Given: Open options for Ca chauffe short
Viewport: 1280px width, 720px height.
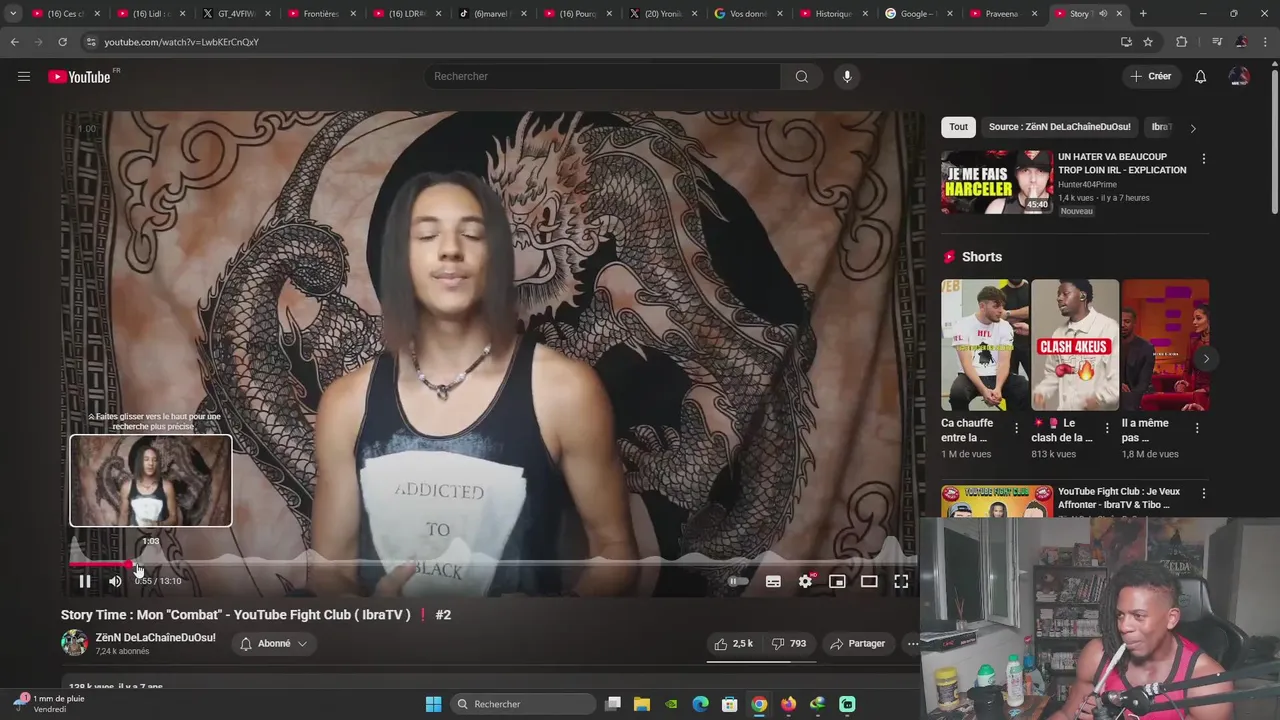Looking at the screenshot, I should click(x=1016, y=428).
